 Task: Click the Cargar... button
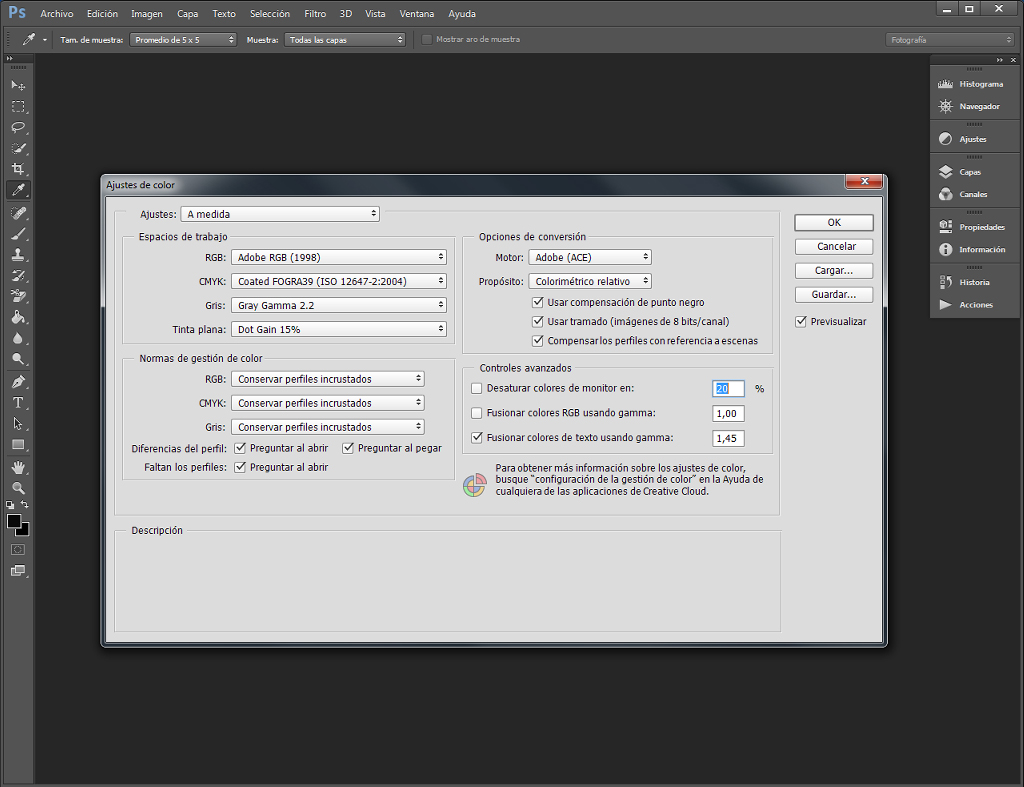(x=834, y=270)
